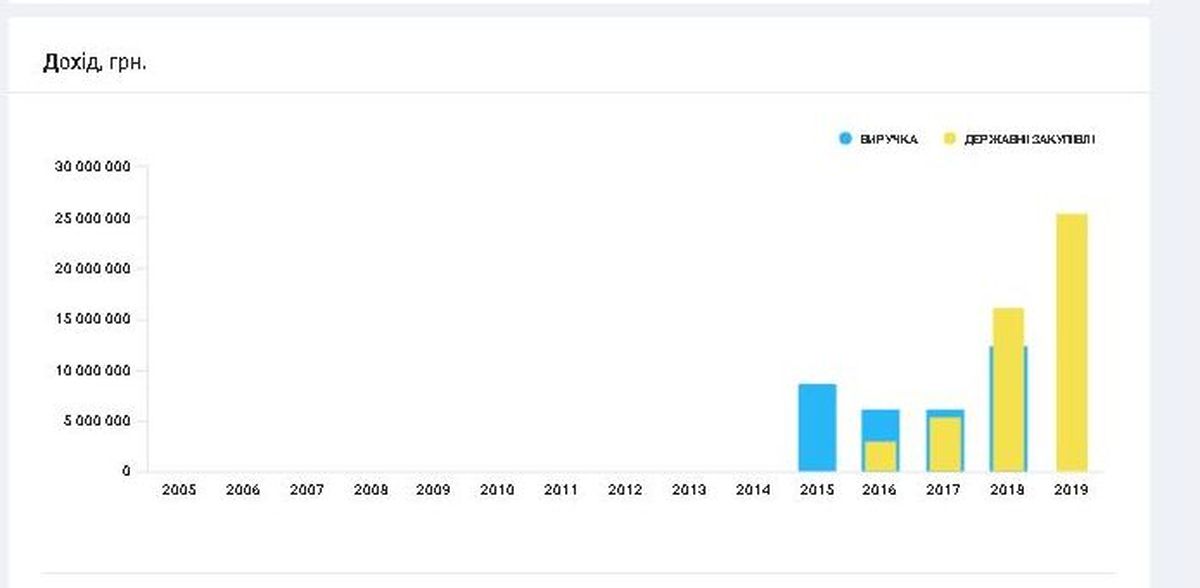Click the 2005 year label on axis
This screenshot has height=588, width=1200.
(x=177, y=491)
